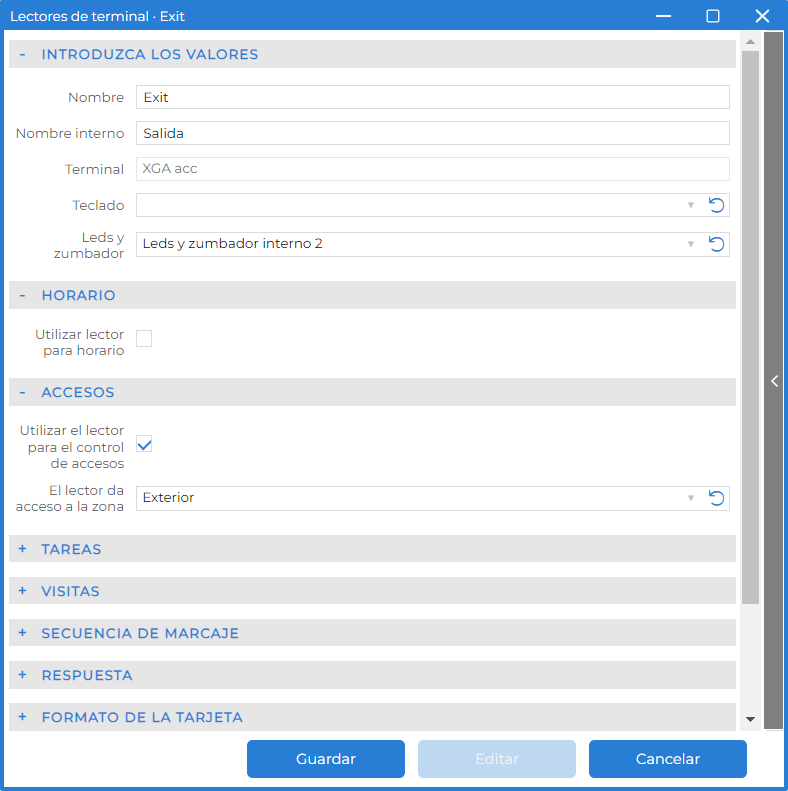
Task: Click the Guardar button
Action: [326, 759]
